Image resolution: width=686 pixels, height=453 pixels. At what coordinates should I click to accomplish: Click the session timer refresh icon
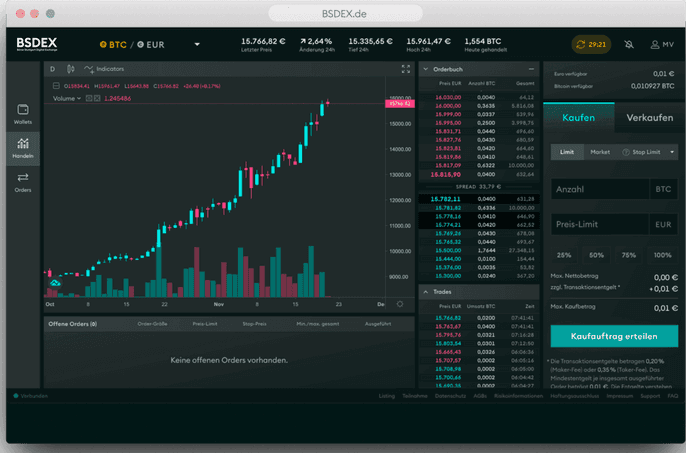pos(580,44)
